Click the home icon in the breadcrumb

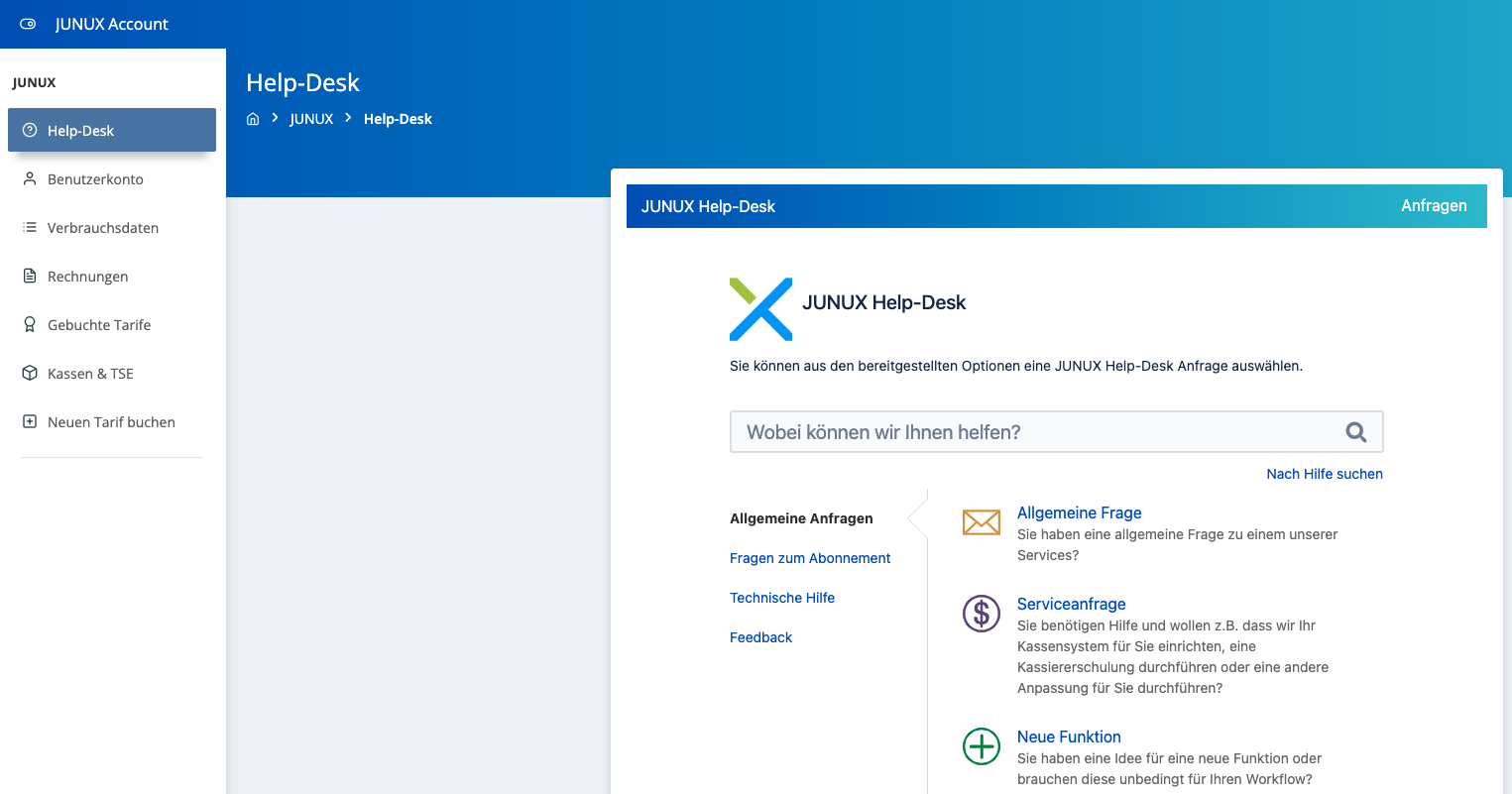[x=253, y=119]
